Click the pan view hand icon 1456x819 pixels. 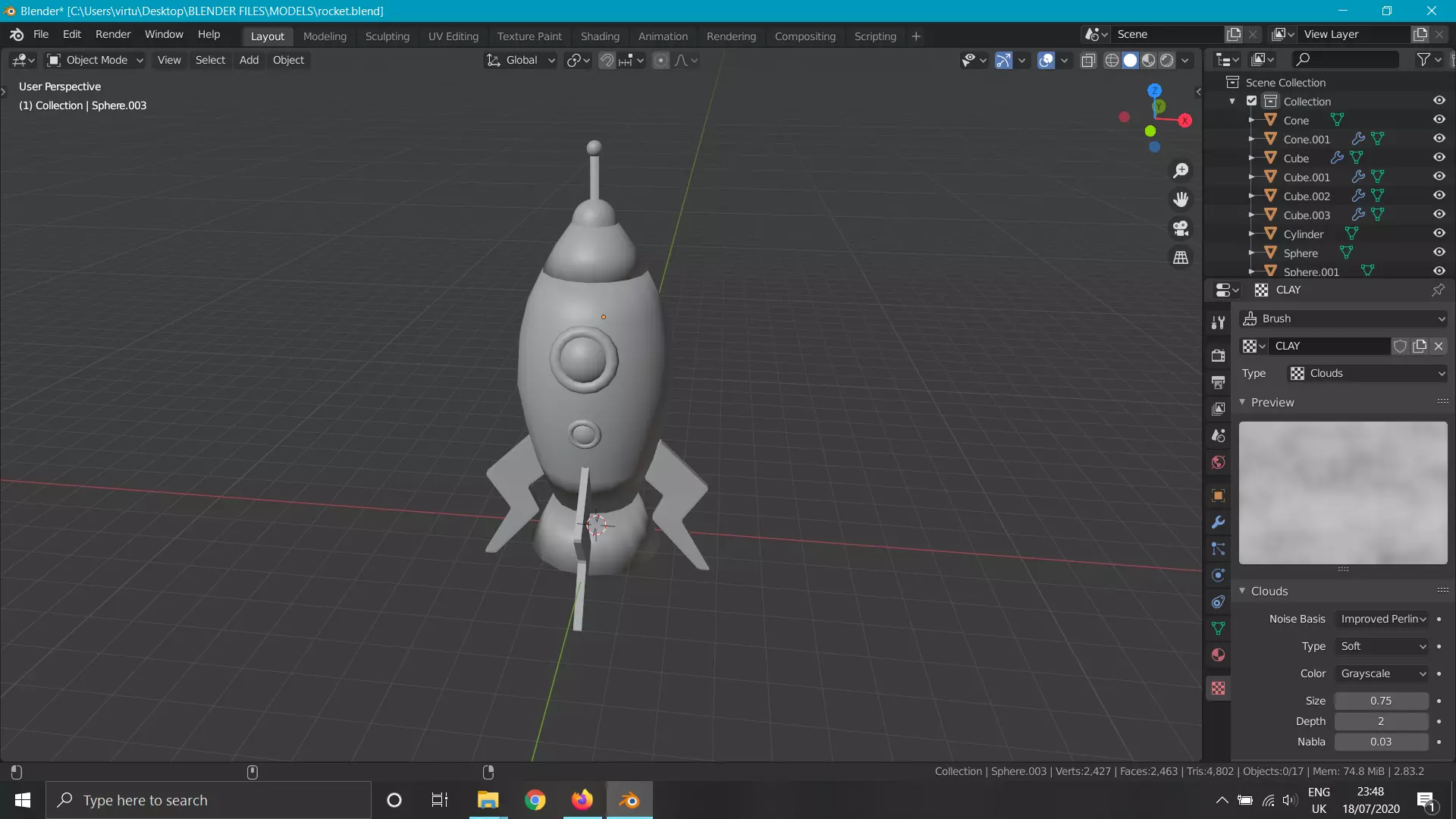coord(1181,199)
